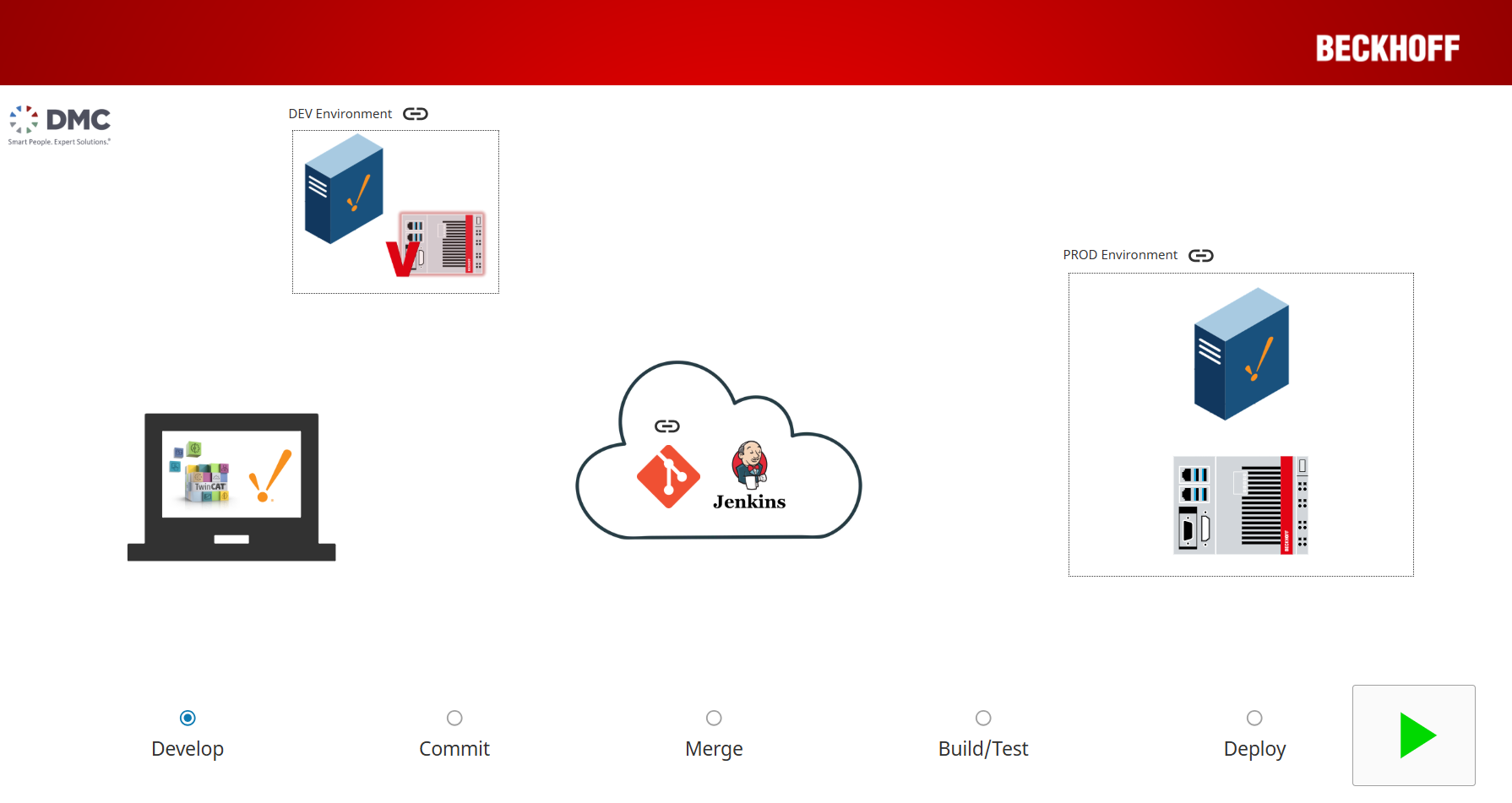Click the BECKHOFF logo in header
1512x803 pixels.
coord(1388,48)
